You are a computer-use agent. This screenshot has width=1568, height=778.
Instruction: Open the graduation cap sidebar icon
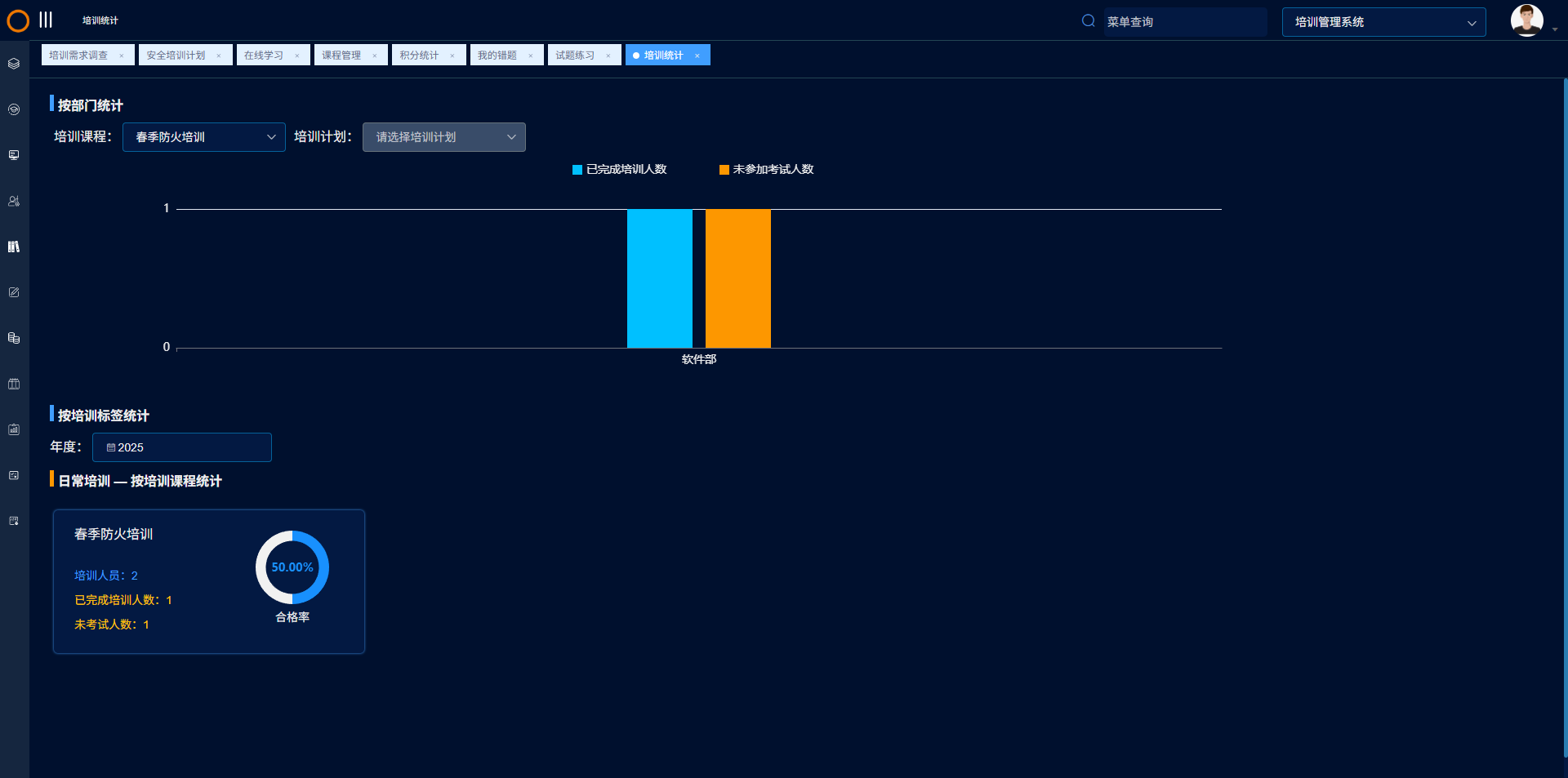(x=14, y=109)
